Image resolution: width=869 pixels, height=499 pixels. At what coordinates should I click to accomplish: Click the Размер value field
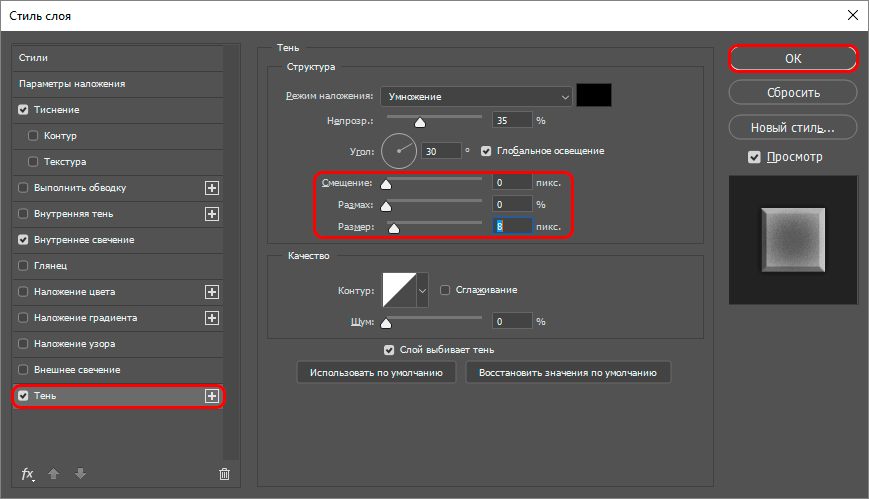point(512,226)
